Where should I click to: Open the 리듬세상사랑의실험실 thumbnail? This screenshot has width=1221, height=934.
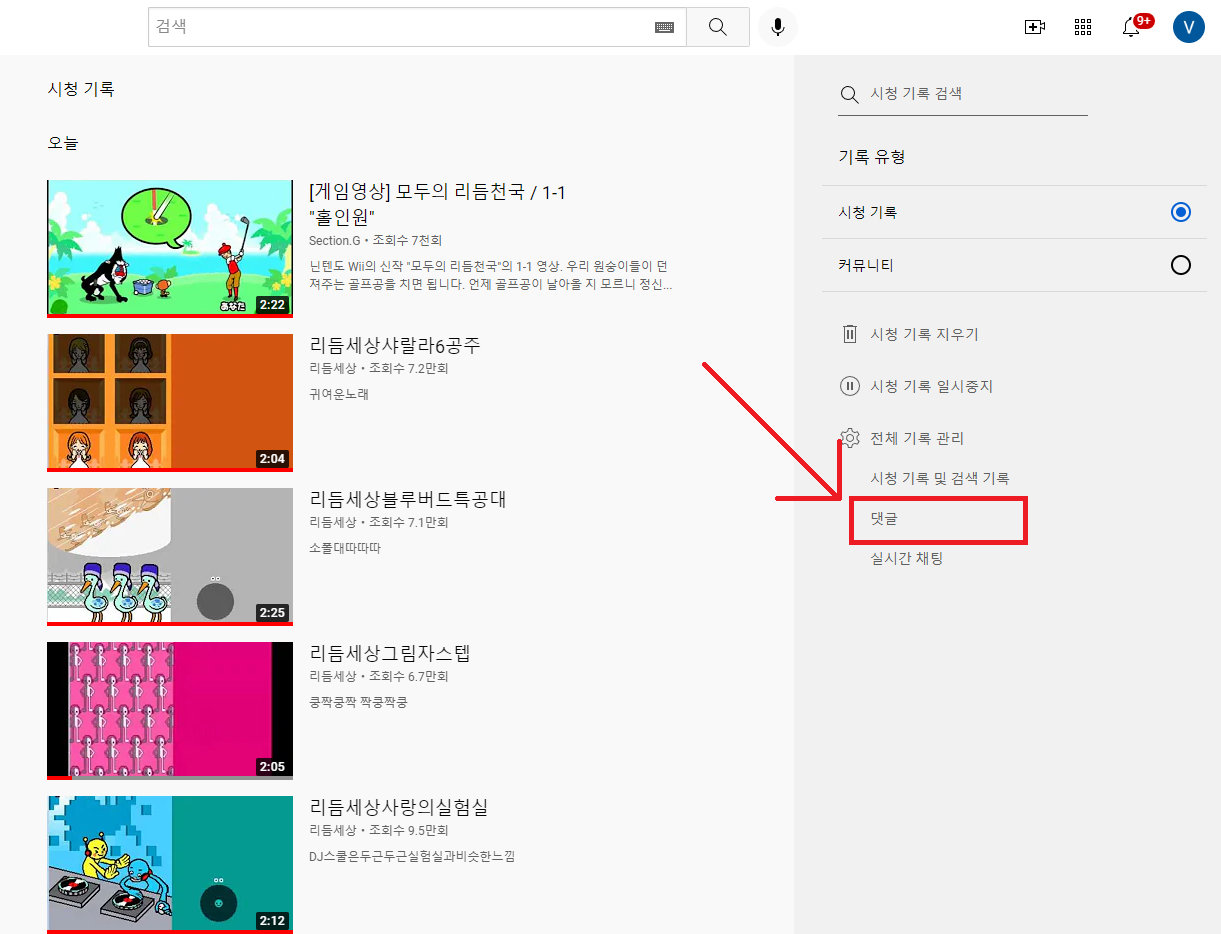[170, 864]
